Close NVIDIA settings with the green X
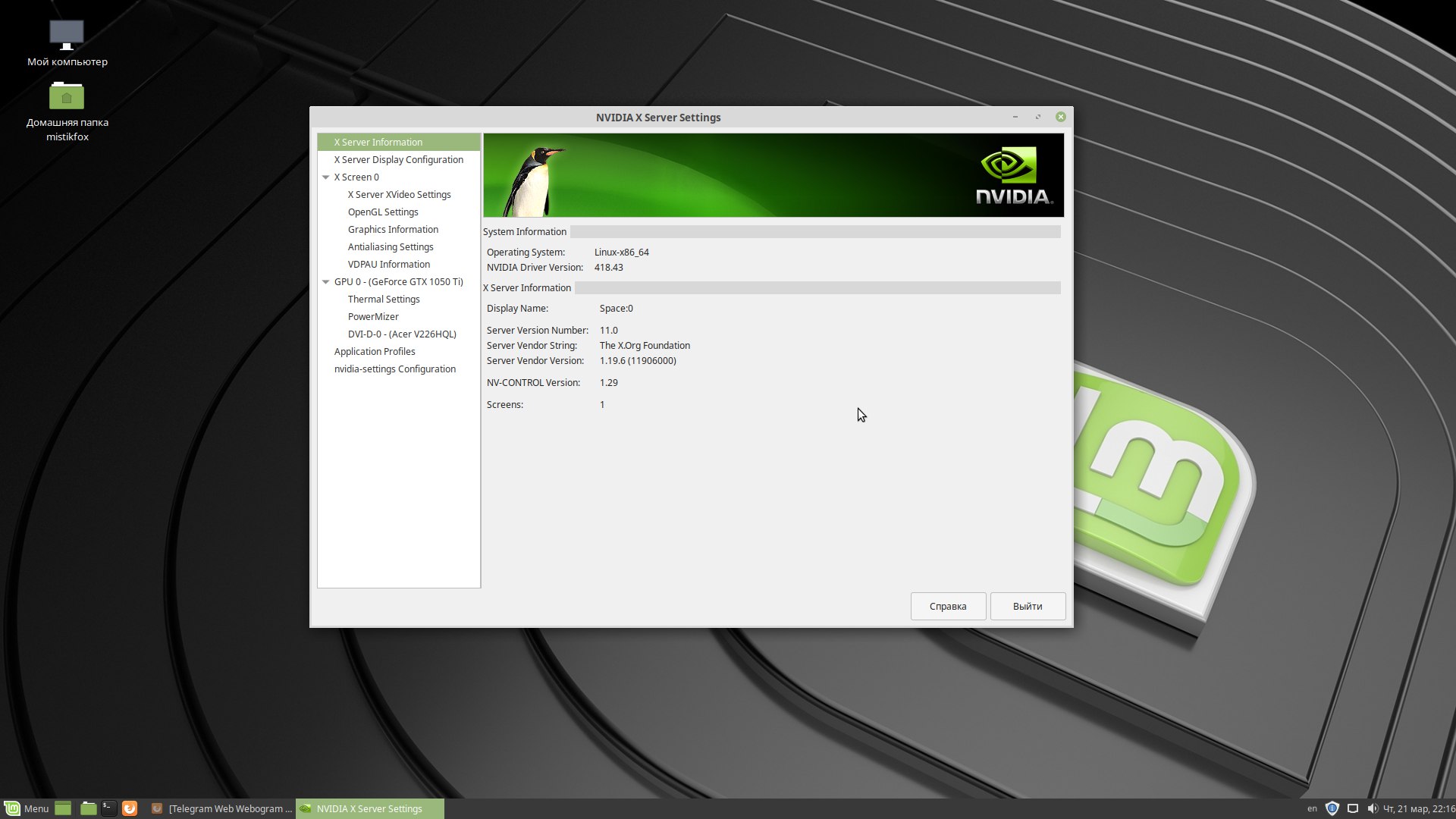The height and width of the screenshot is (819, 1456). [1061, 117]
